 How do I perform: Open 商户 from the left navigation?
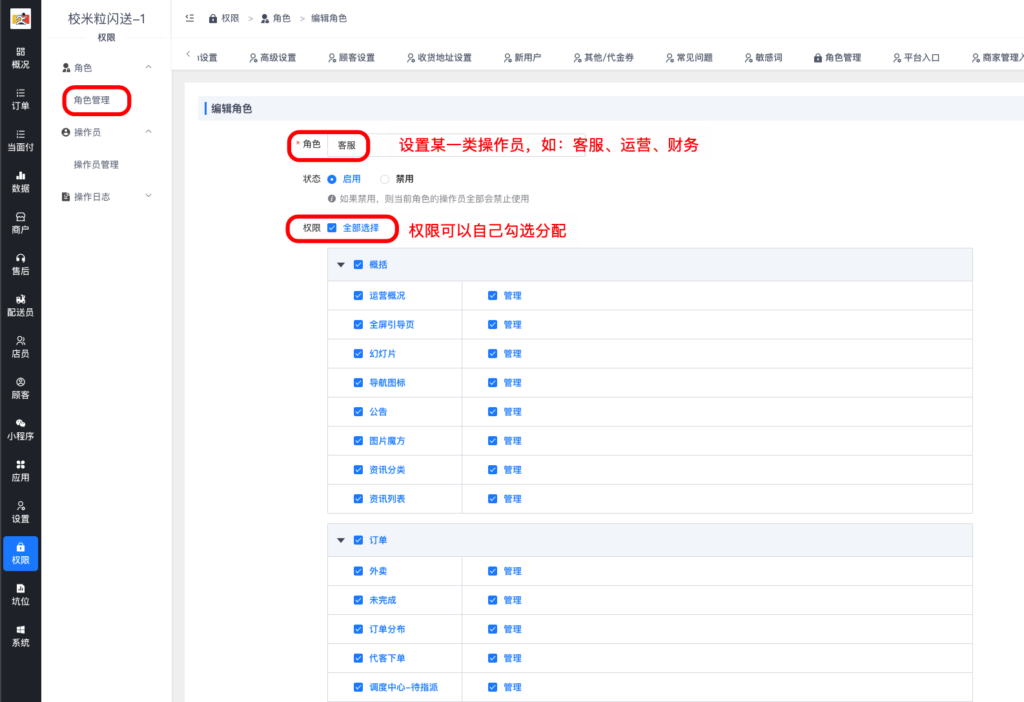20,223
